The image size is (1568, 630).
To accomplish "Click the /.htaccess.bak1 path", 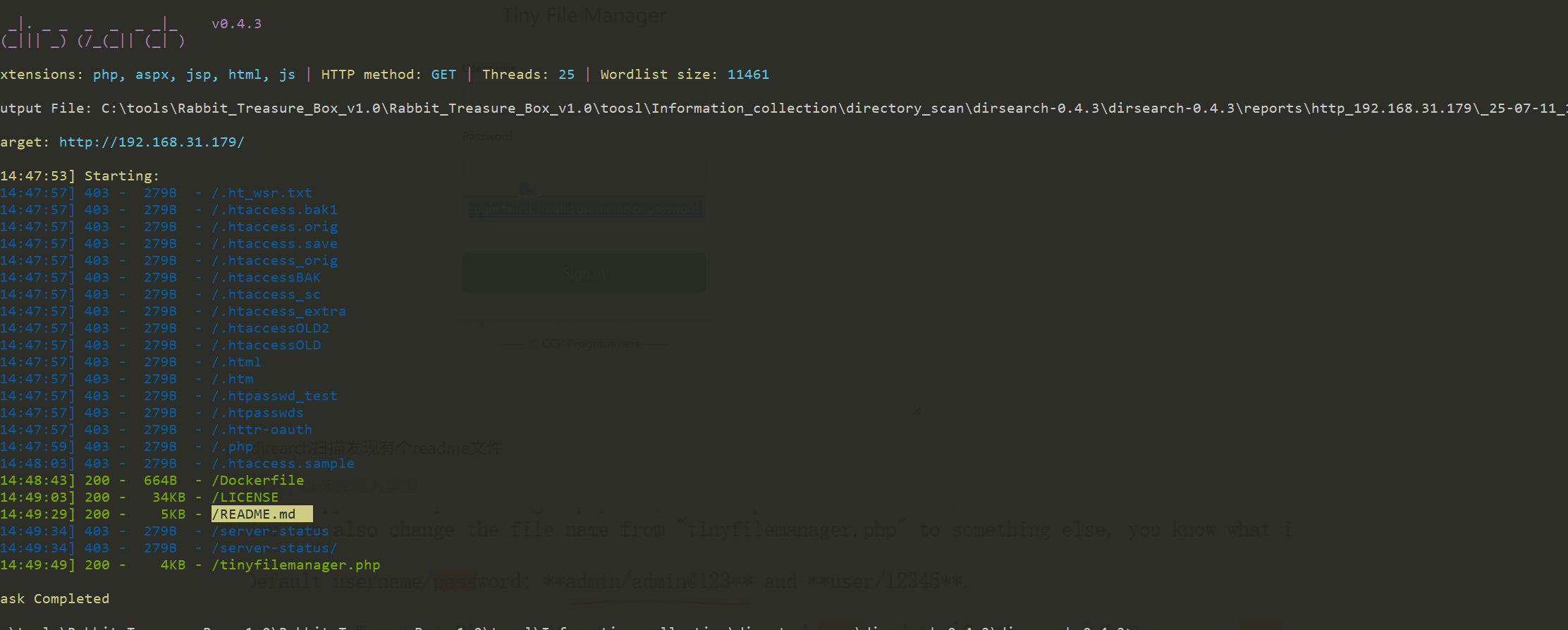I will pyautogui.click(x=275, y=210).
